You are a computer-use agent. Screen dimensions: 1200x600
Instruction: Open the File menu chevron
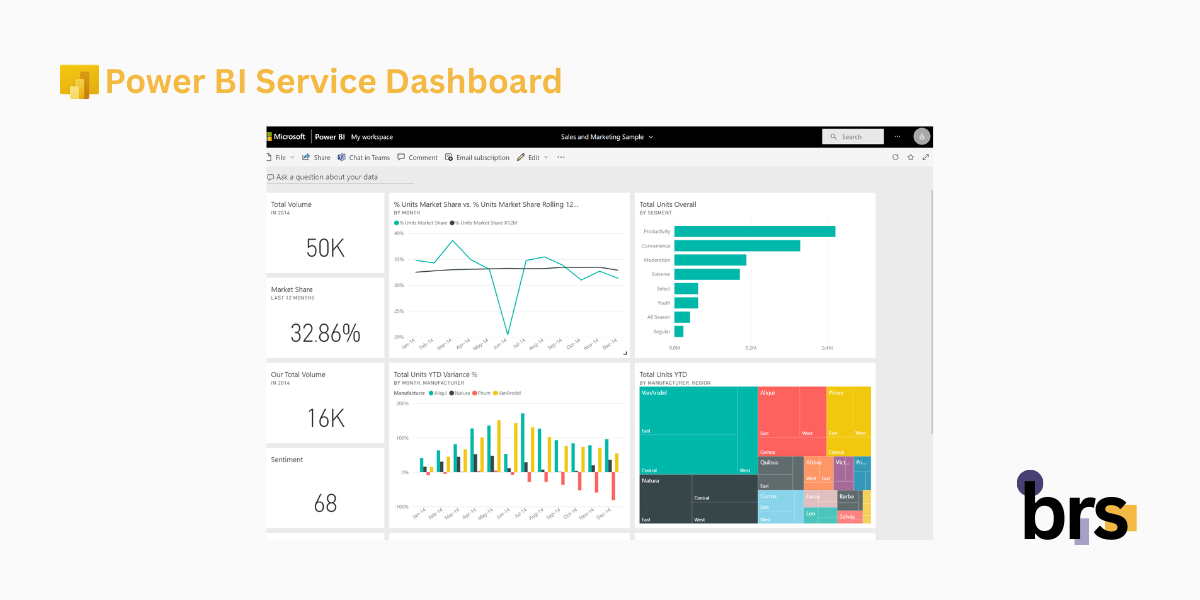tap(293, 157)
